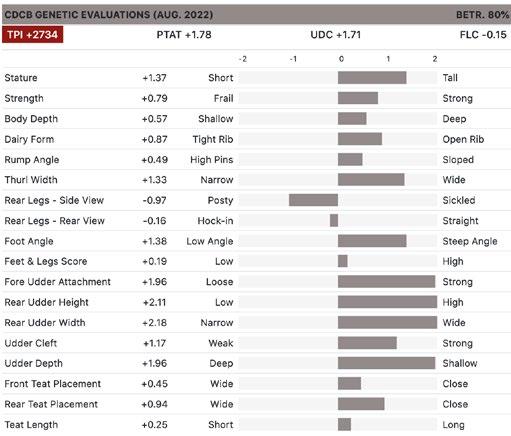Click the Udder Depth +1.96 value
This screenshot has height=436, width=511.
[x=154, y=363]
